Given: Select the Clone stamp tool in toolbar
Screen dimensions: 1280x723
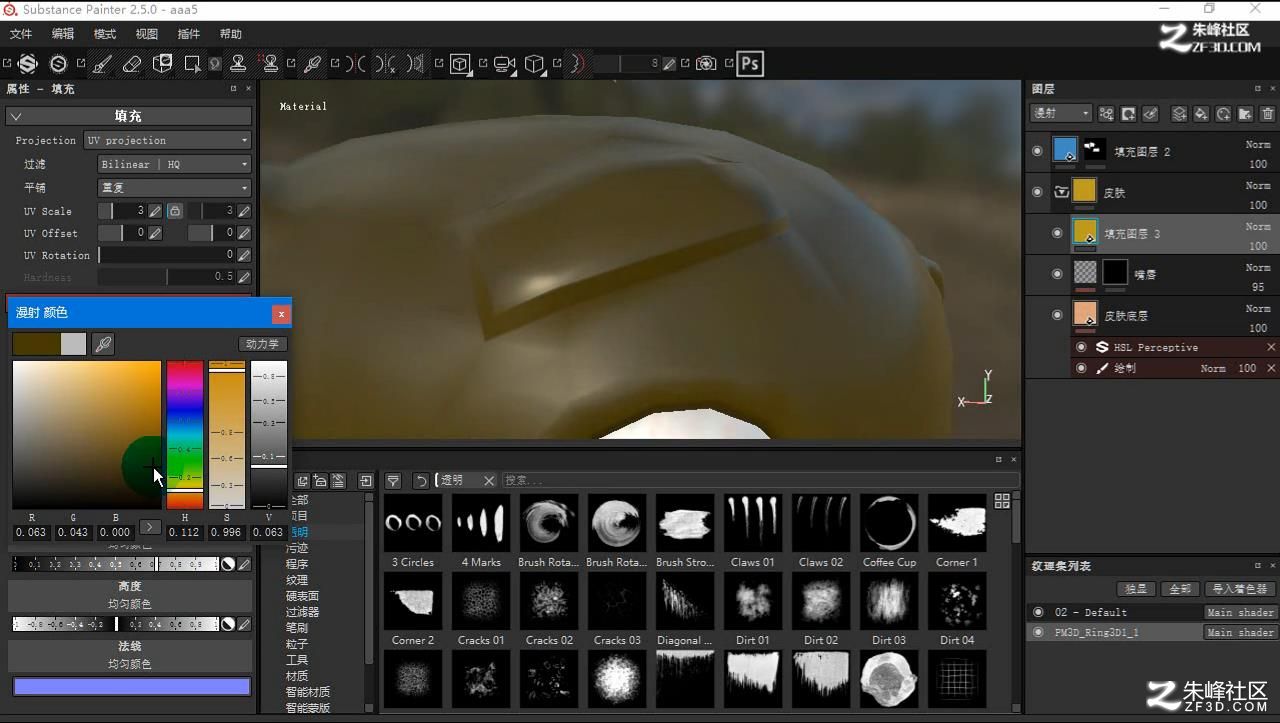Looking at the screenshot, I should pos(238,64).
